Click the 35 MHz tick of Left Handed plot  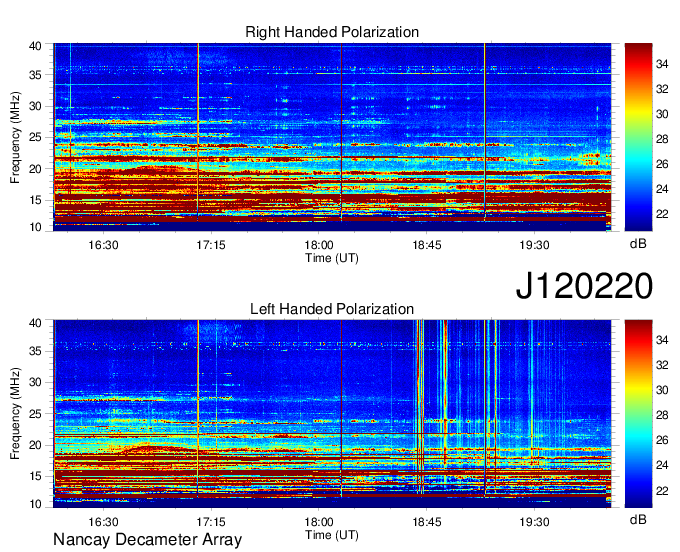36,351
